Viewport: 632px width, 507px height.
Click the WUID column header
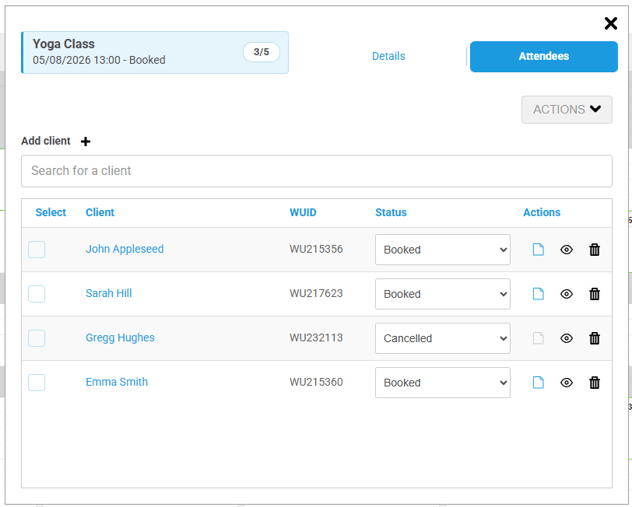click(303, 212)
